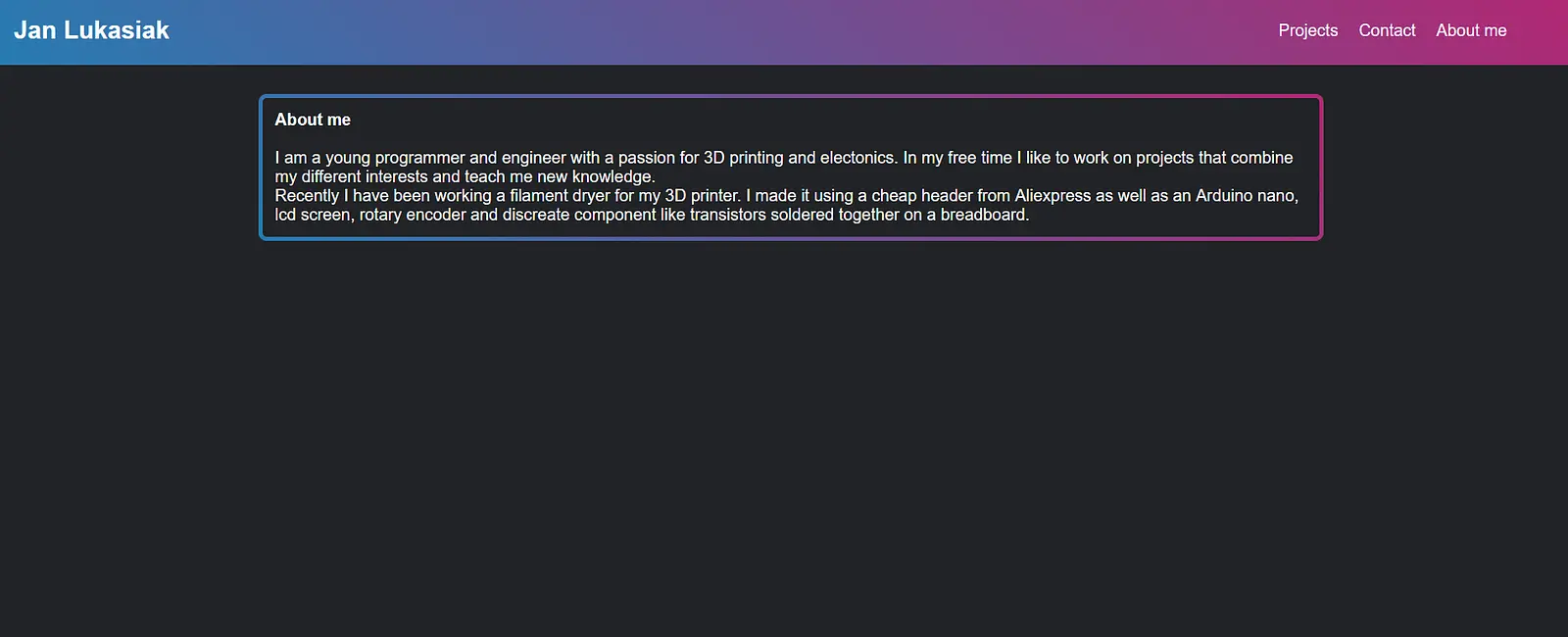Open the Projects navigation link

click(x=1307, y=30)
